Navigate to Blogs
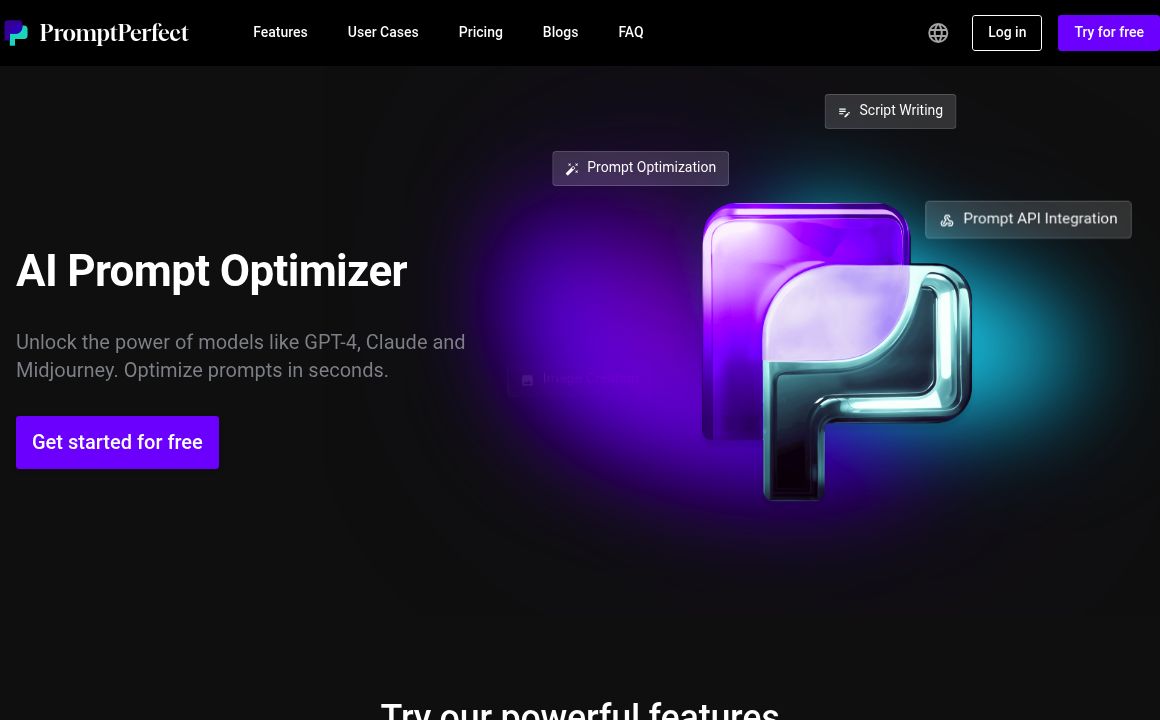Image resolution: width=1160 pixels, height=720 pixels. [x=560, y=32]
